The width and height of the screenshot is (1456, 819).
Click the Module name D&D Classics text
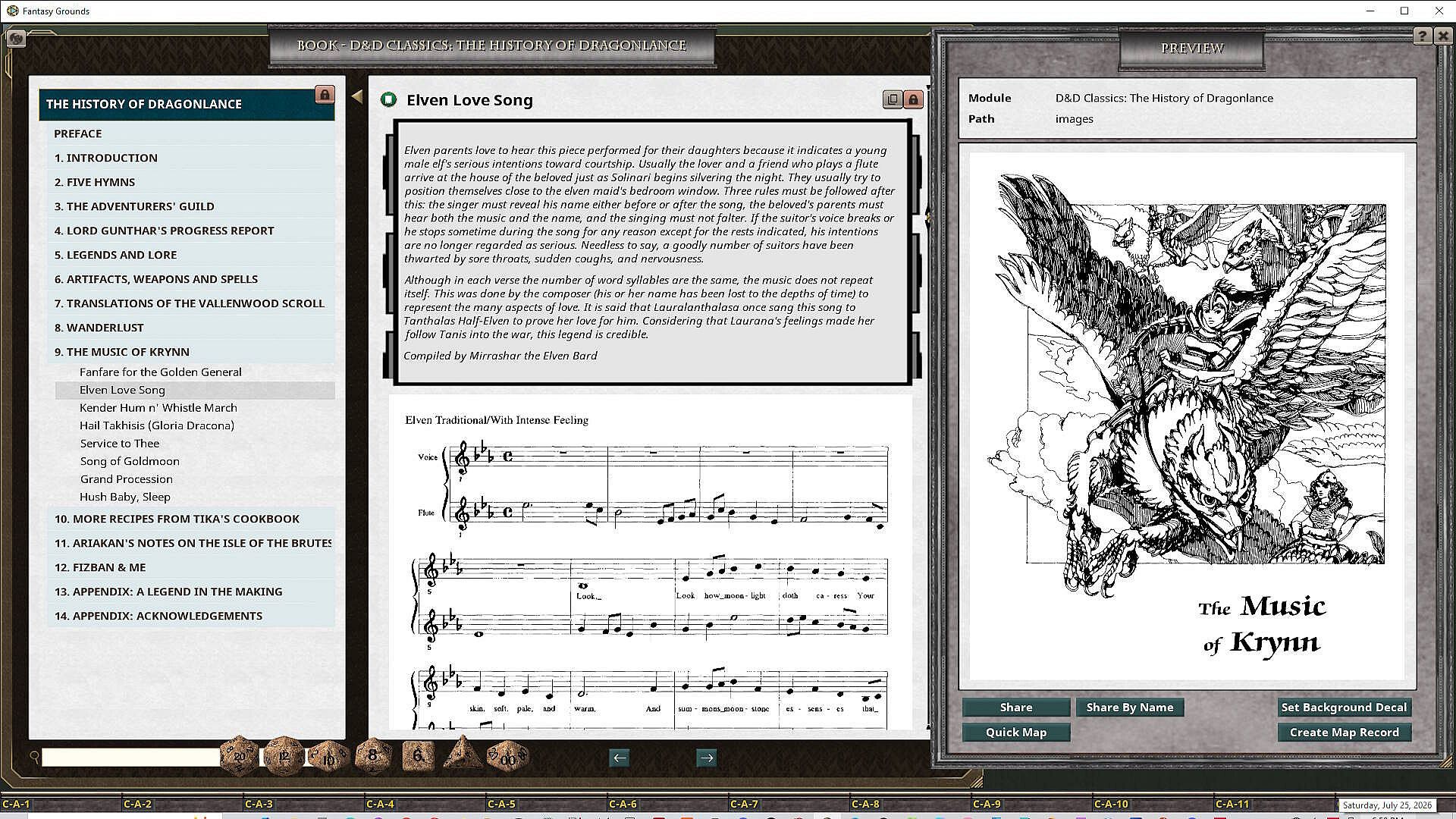pos(1164,98)
